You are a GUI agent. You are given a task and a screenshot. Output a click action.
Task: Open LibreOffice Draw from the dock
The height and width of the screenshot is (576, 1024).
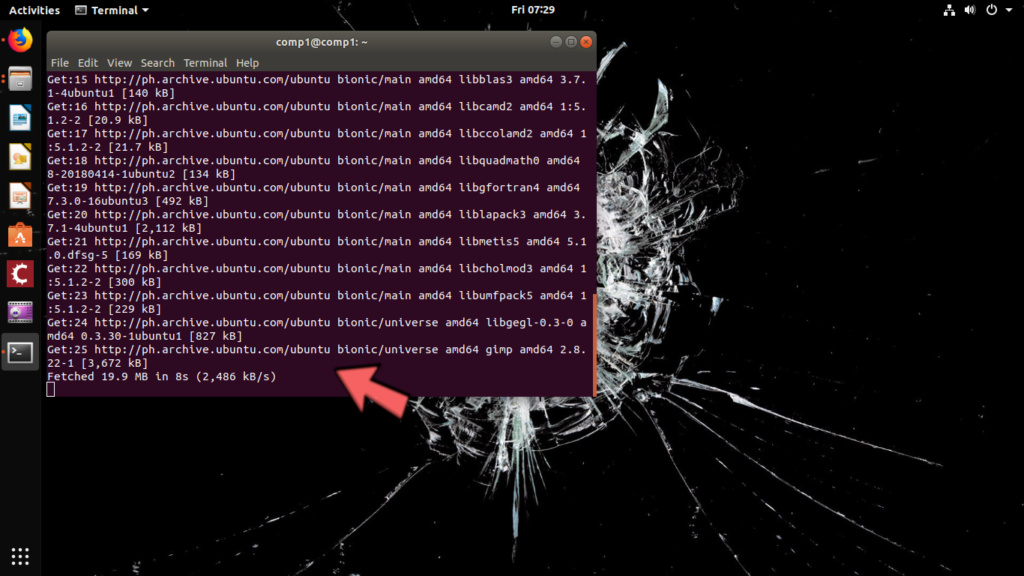[20, 157]
